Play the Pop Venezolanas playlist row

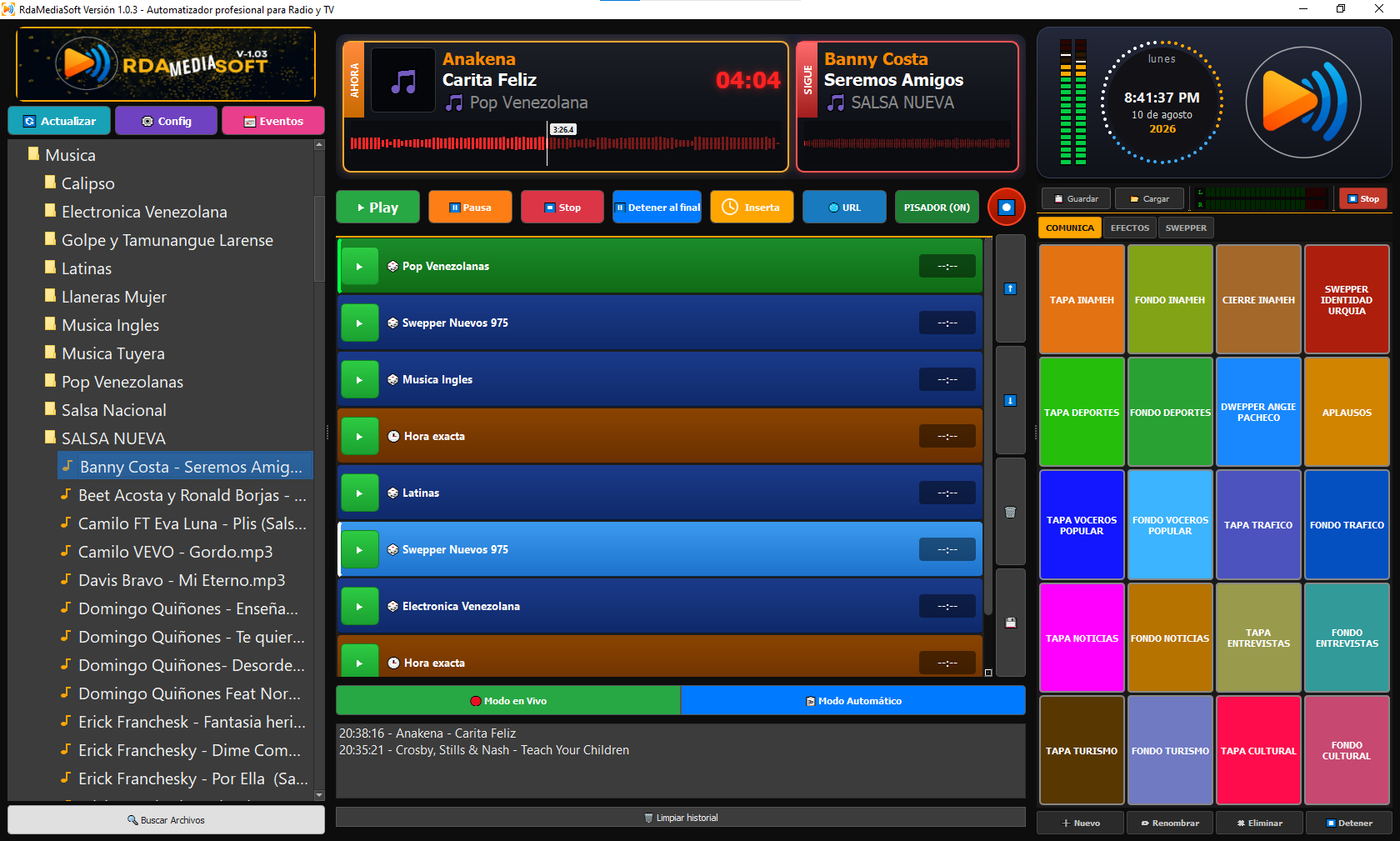[x=359, y=267]
